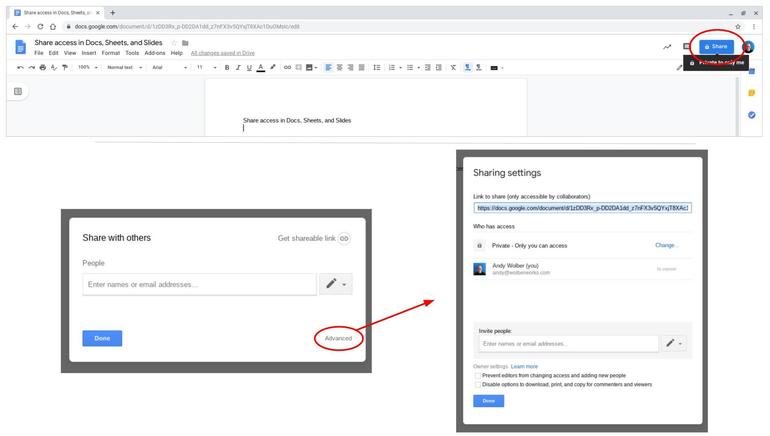Open the activity dashboard trend icon

click(x=666, y=46)
